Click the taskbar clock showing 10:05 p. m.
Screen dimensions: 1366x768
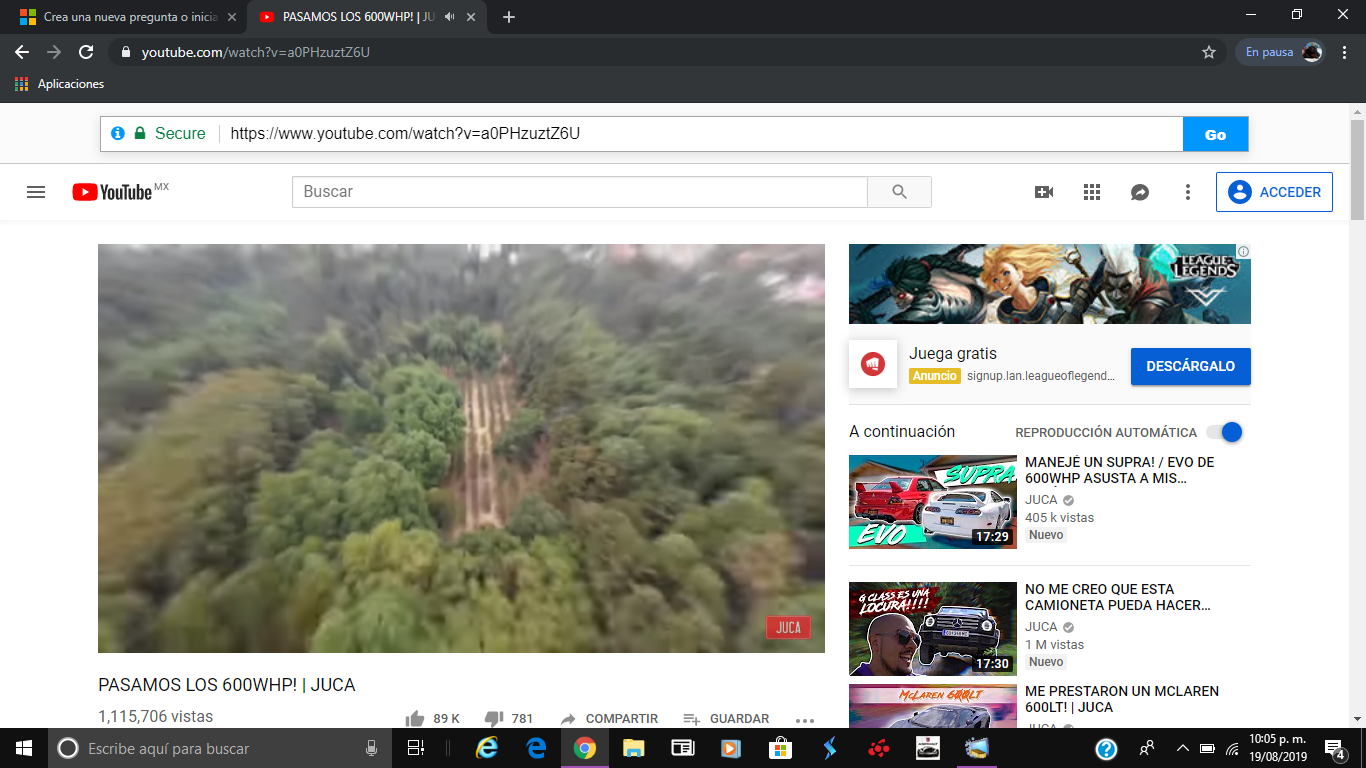pos(1279,748)
